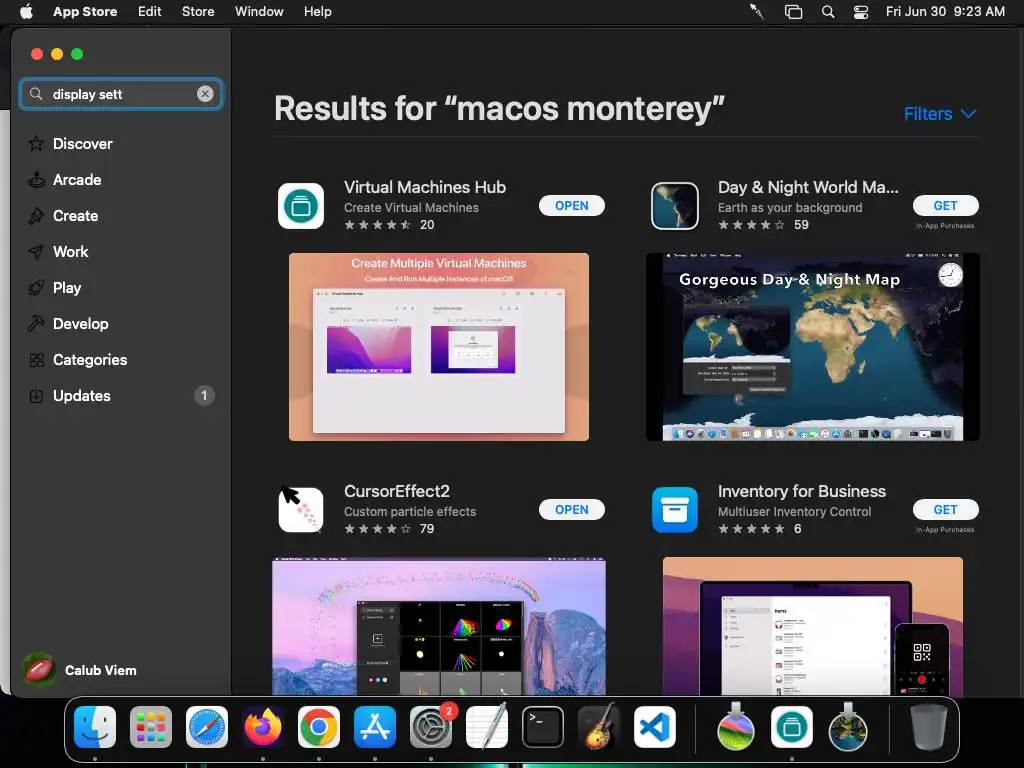Screen dimensions: 1024x768
Task: Open Gorgeous Day & Night Map screenshot
Action: tap(813, 347)
